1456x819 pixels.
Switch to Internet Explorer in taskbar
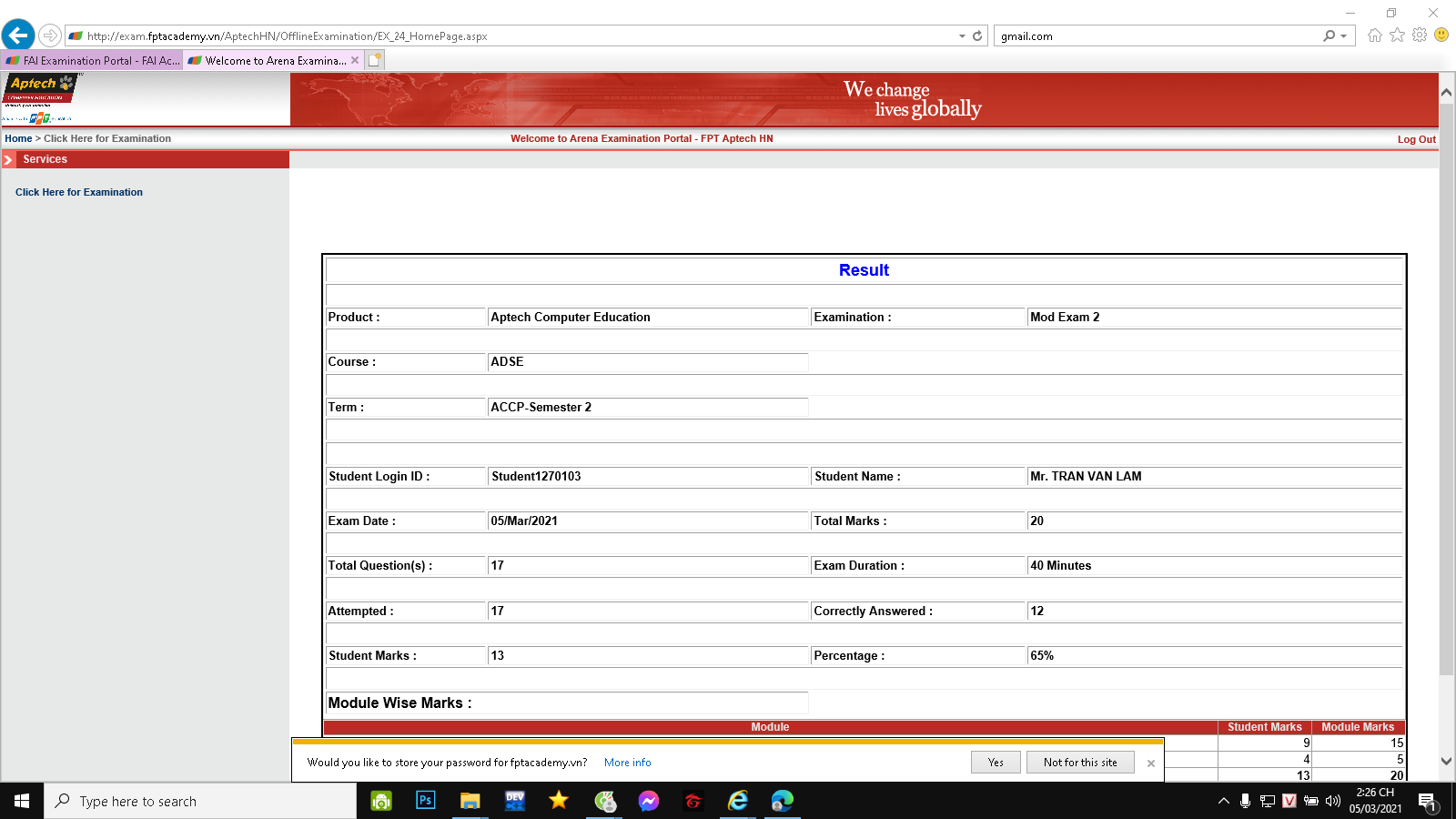pyautogui.click(x=738, y=801)
